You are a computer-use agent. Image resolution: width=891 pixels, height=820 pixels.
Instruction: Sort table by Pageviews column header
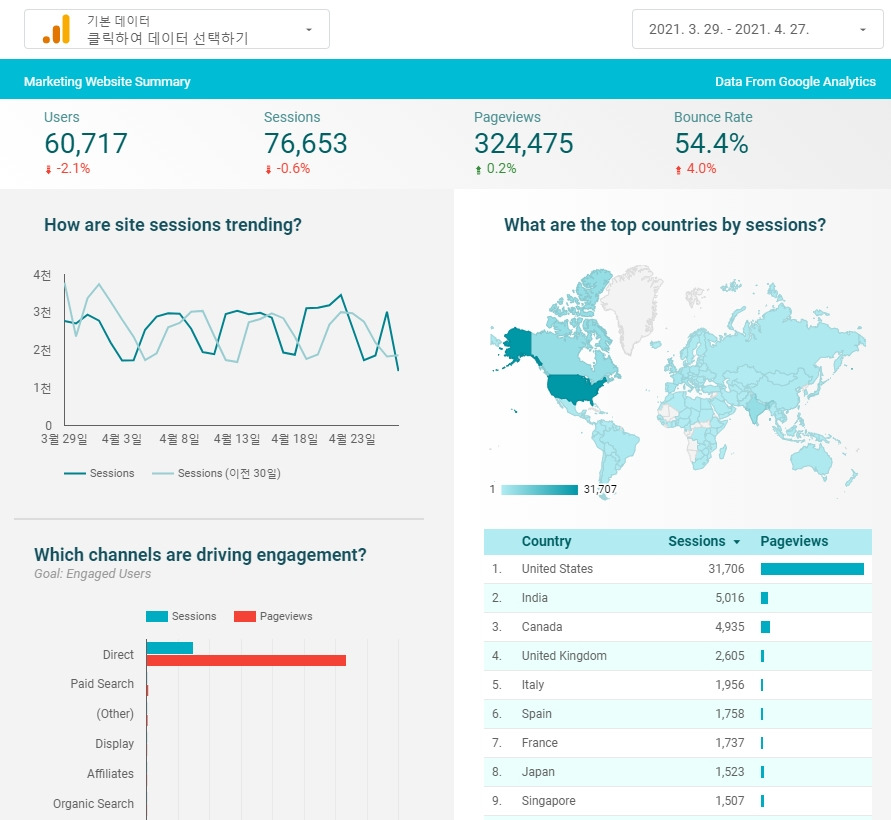pos(794,541)
